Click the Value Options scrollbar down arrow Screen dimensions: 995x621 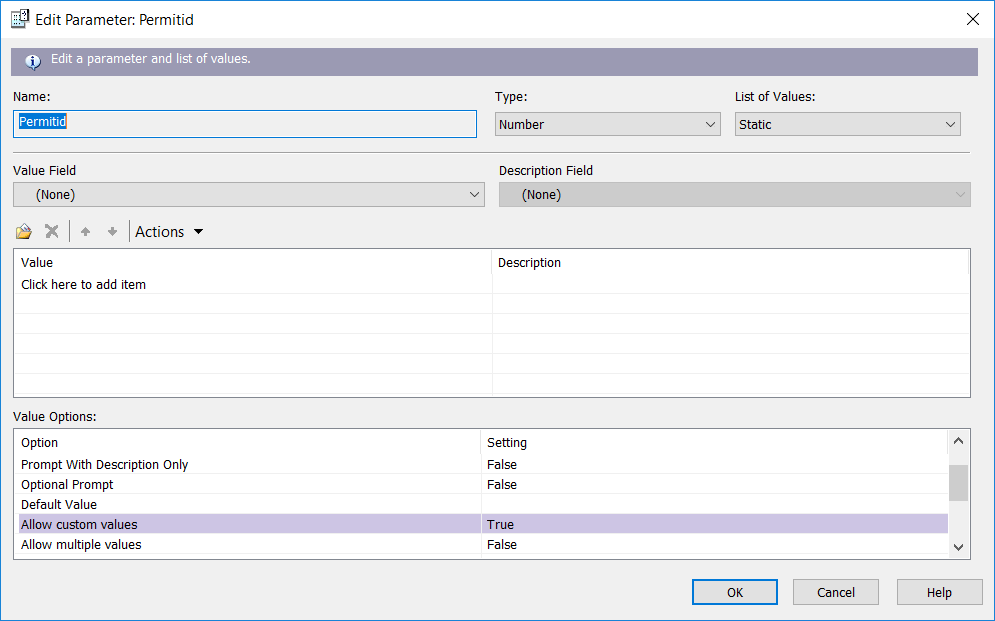[x=958, y=547]
